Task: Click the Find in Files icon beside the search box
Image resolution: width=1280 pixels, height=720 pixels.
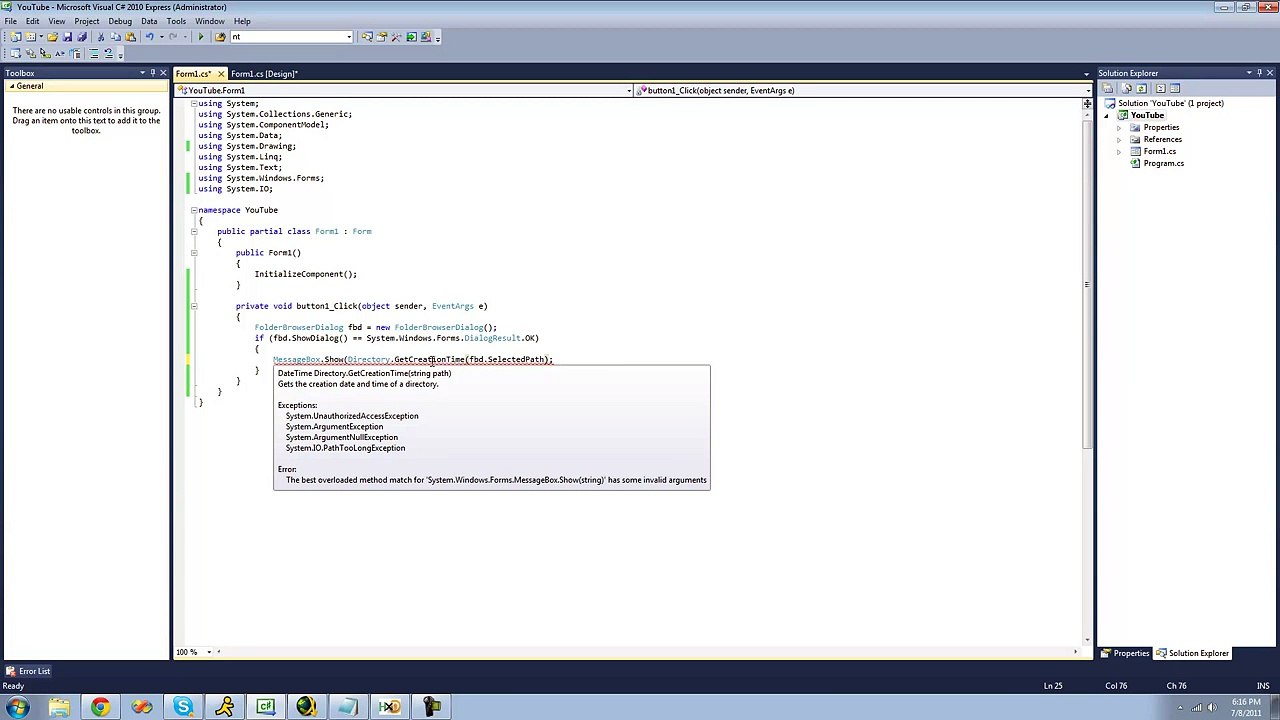Action: tap(220, 37)
